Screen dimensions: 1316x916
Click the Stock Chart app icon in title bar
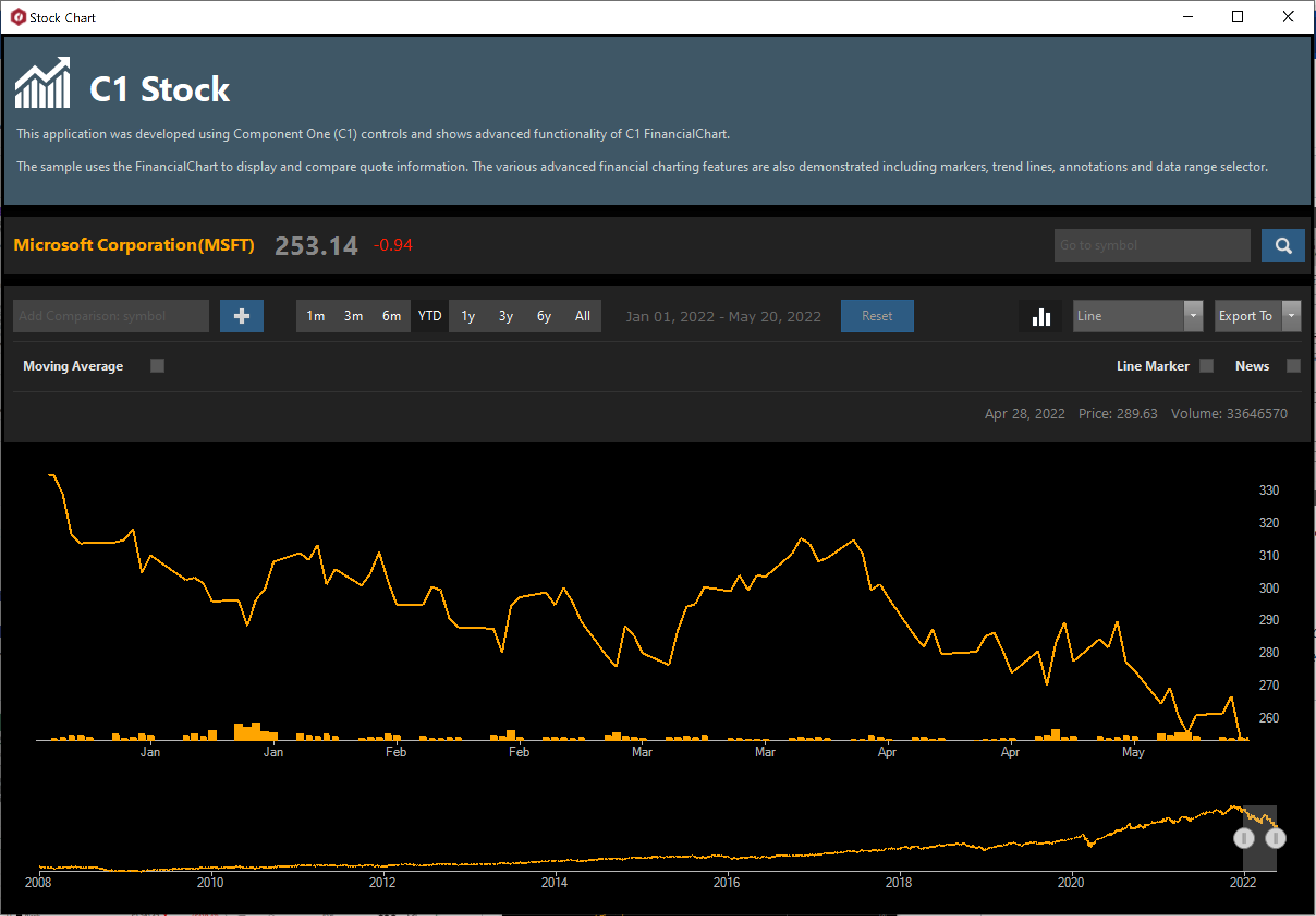pyautogui.click(x=18, y=17)
